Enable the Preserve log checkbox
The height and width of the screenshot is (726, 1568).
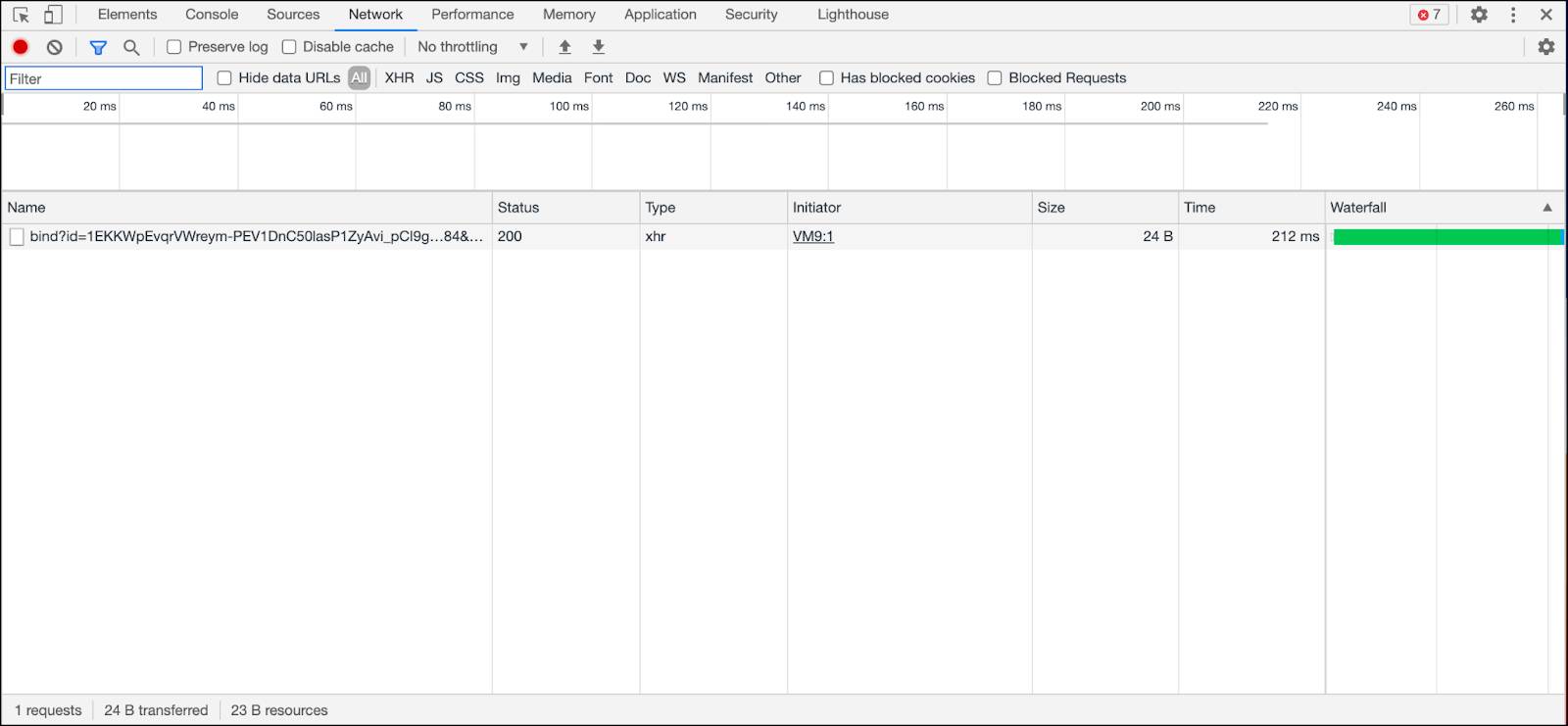coord(174,47)
